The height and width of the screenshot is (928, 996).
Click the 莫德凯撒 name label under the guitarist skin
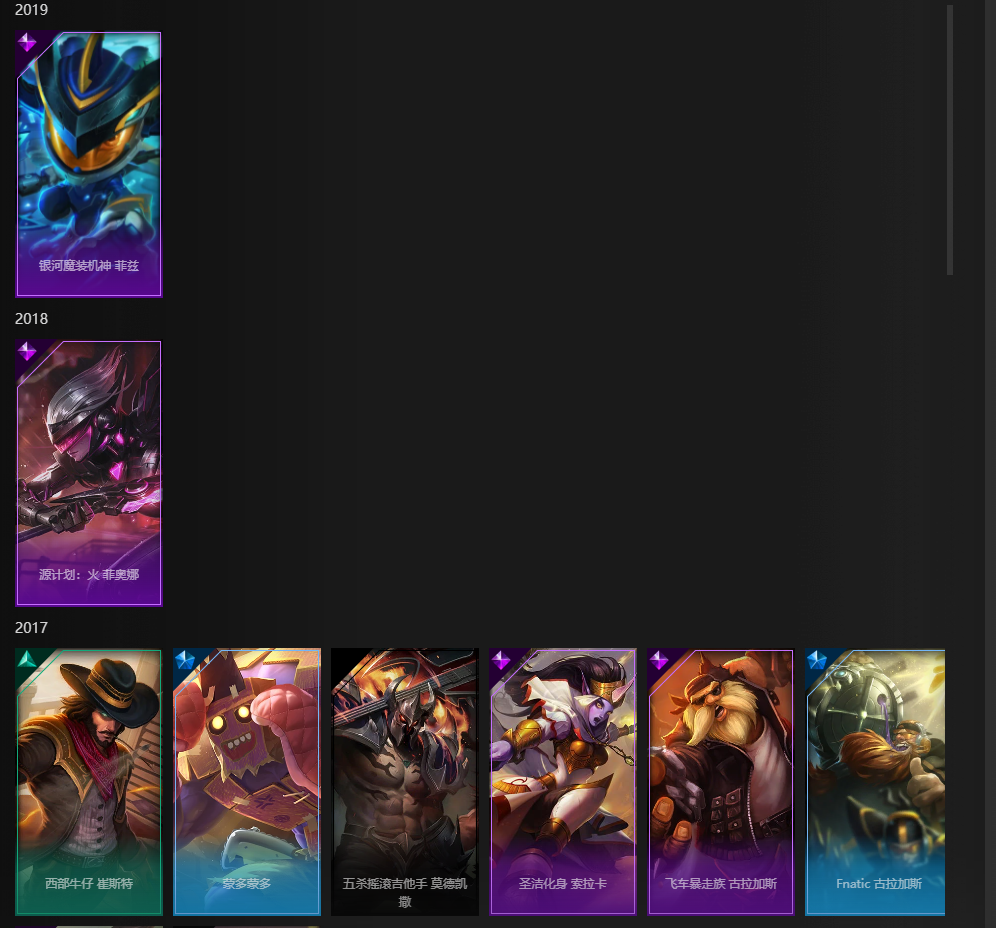click(x=405, y=892)
